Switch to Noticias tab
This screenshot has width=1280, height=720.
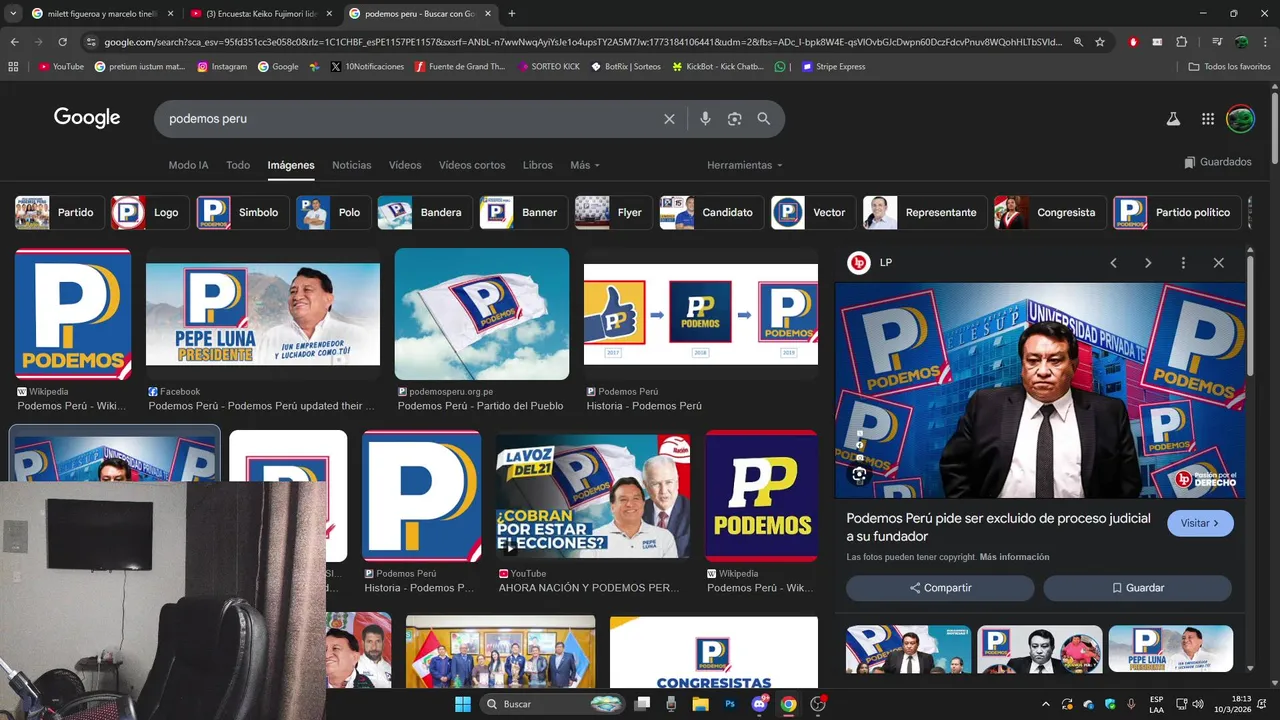[352, 165]
